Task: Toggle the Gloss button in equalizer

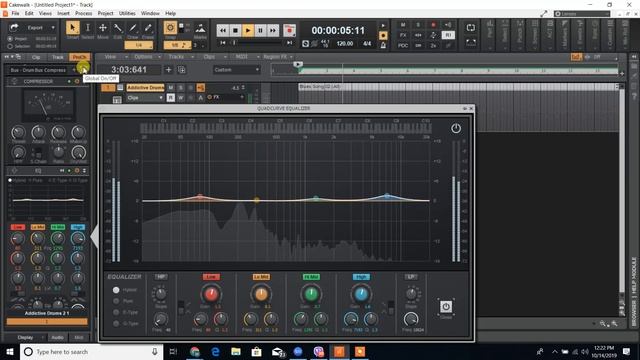Action: pos(446,306)
